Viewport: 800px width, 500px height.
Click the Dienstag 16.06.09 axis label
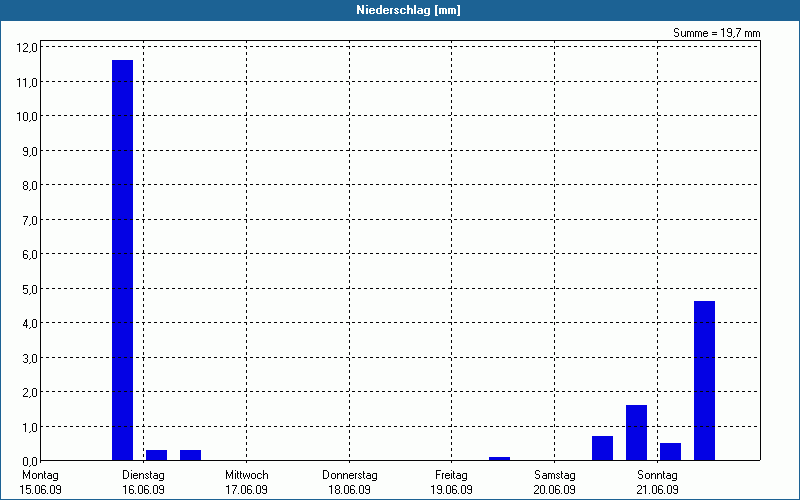click(143, 483)
